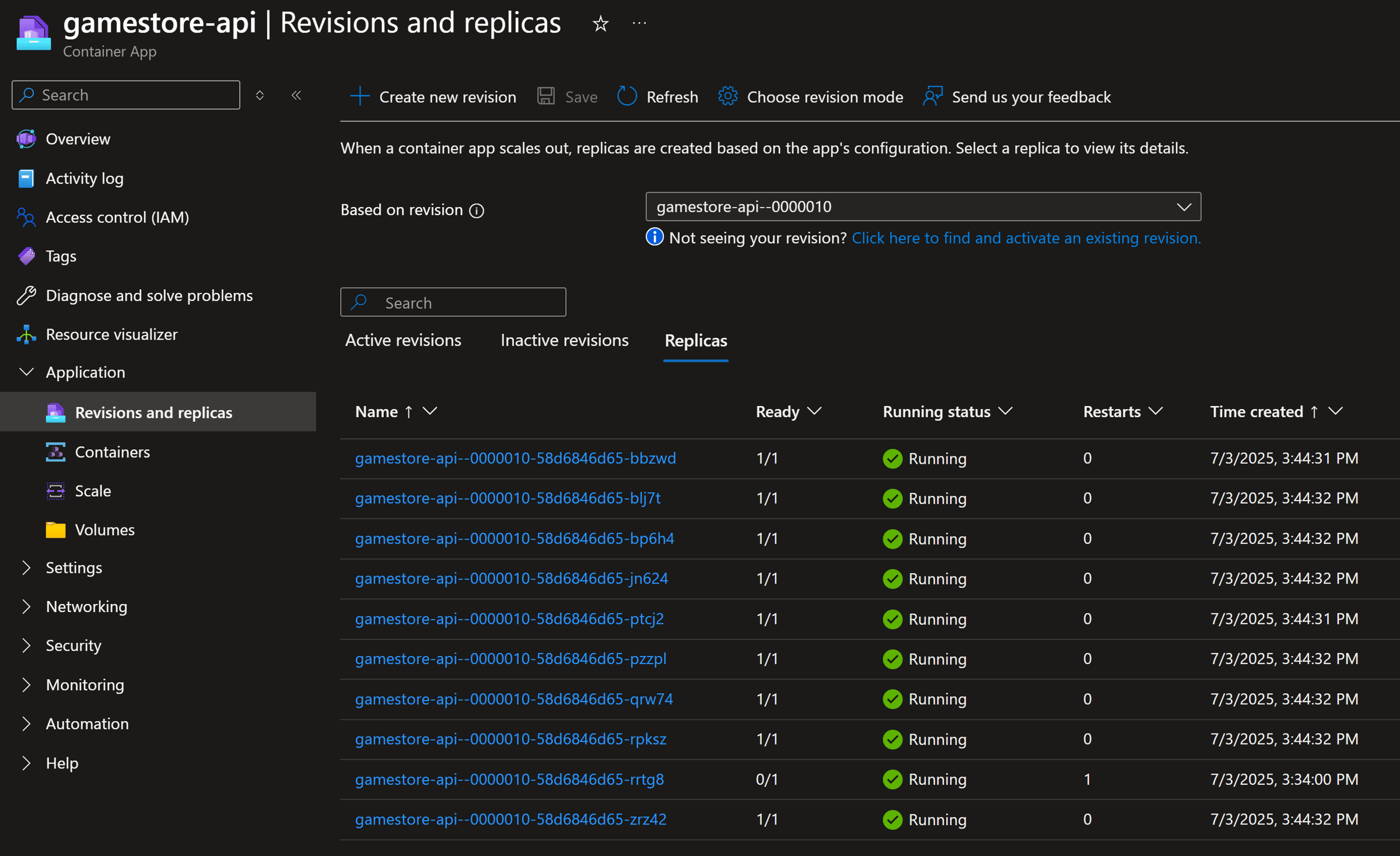The width and height of the screenshot is (1400, 856).
Task: Click Choose revision mode button
Action: (x=810, y=96)
